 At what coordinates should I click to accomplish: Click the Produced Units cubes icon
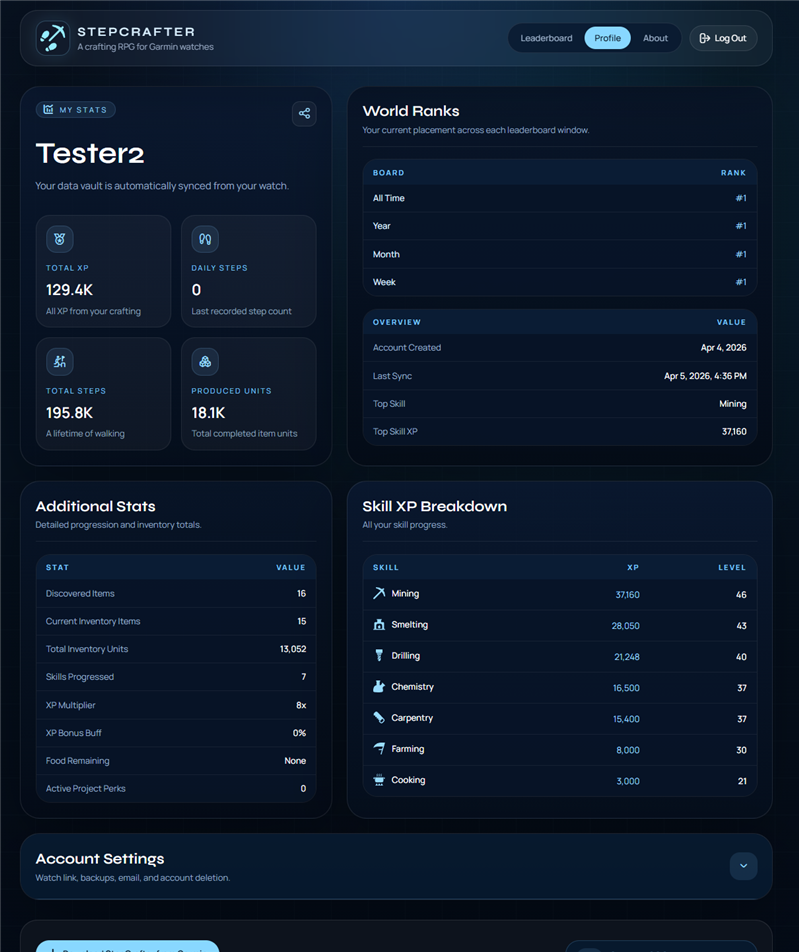(x=205, y=362)
